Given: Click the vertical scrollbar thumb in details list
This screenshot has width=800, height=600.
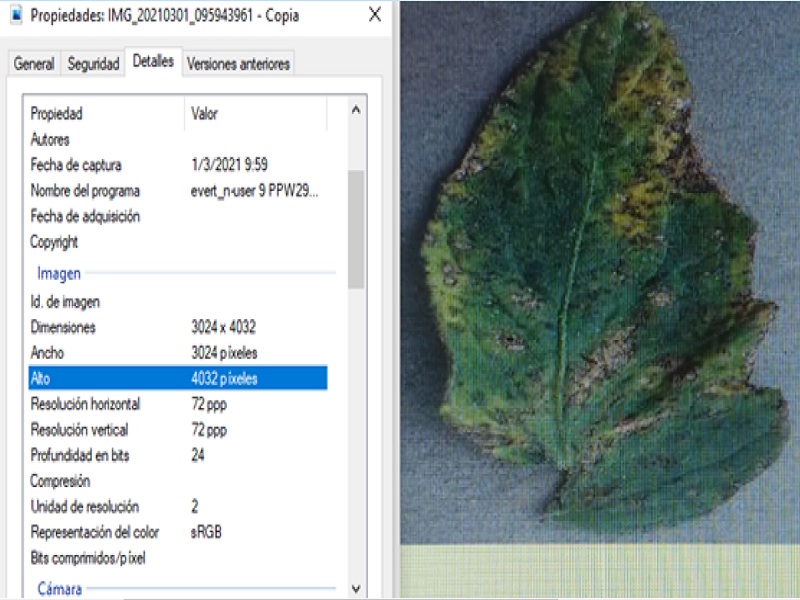Looking at the screenshot, I should 356,230.
